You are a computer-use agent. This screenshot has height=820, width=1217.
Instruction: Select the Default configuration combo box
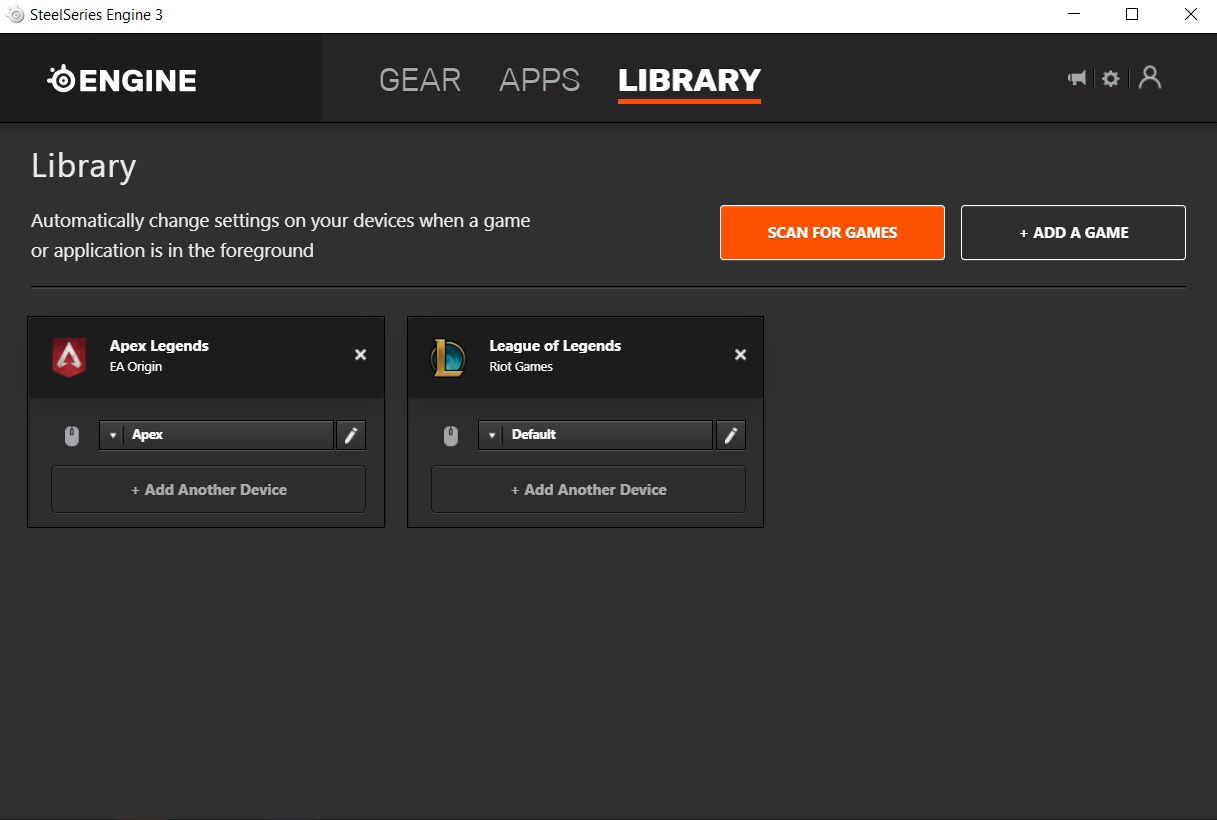tap(596, 435)
